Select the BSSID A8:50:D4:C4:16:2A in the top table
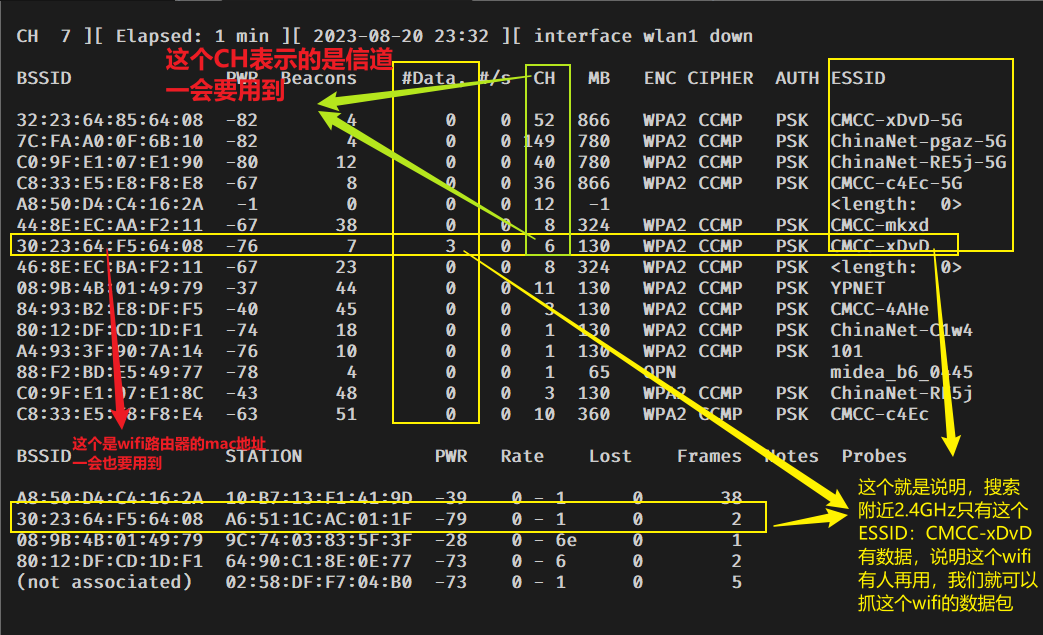This screenshot has height=635, width=1043. pyautogui.click(x=110, y=204)
